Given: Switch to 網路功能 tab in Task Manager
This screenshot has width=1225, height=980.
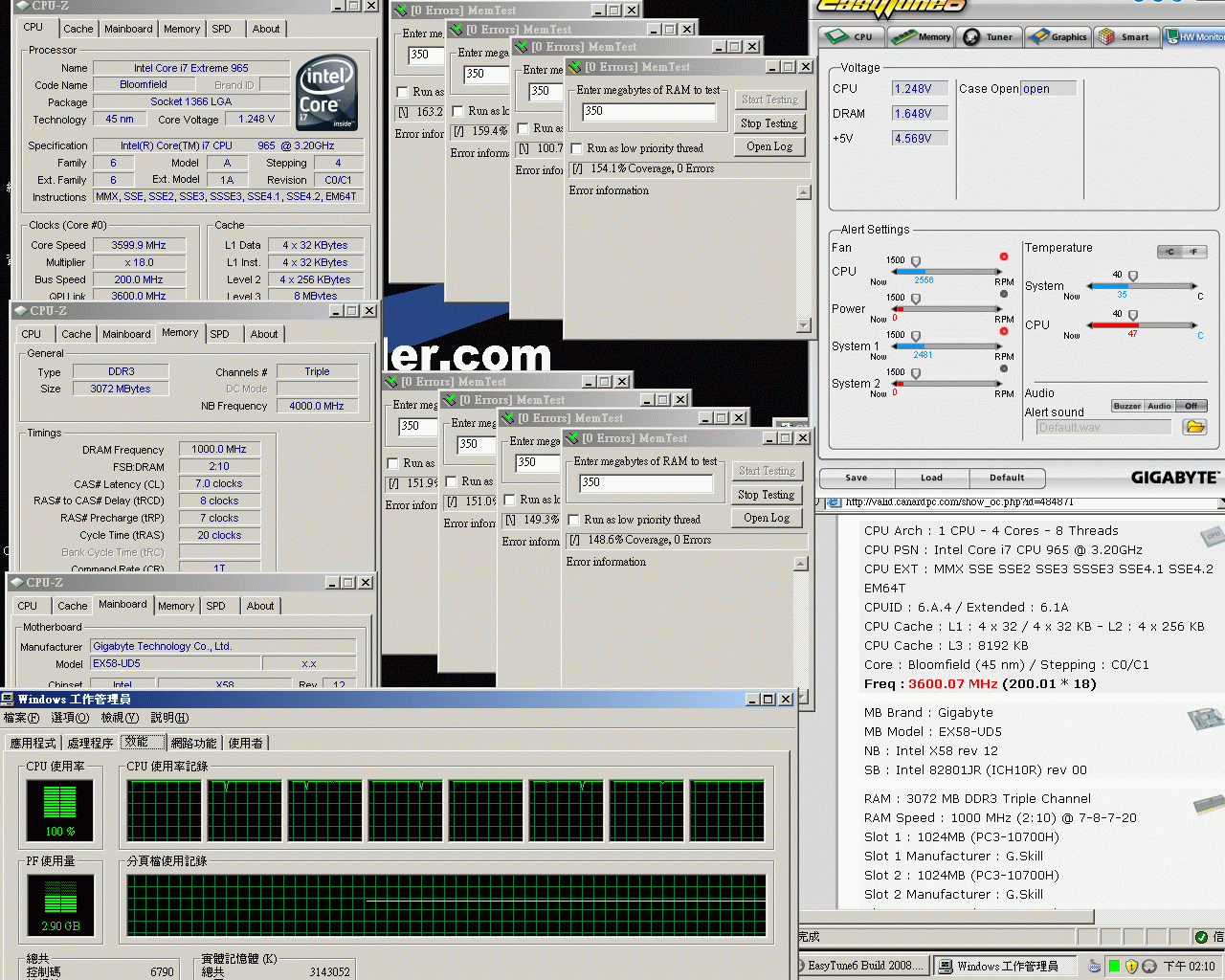Looking at the screenshot, I should [x=194, y=743].
